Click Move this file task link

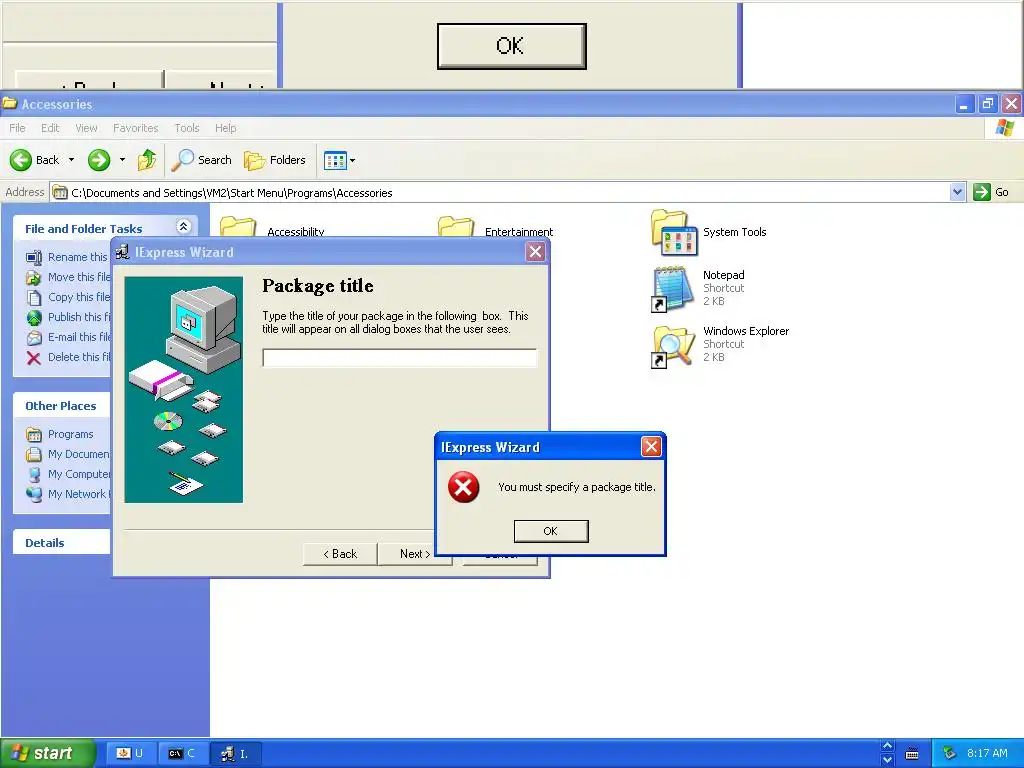coord(79,277)
